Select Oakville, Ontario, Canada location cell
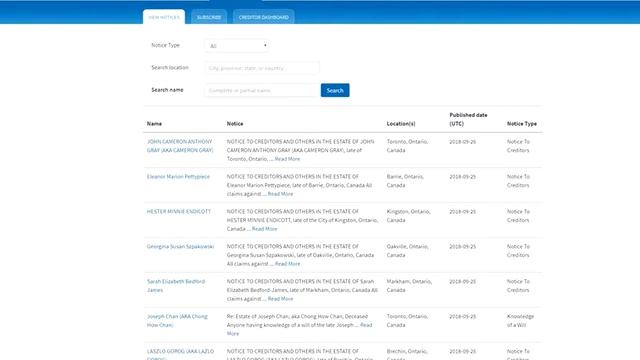This screenshot has height=360, width=640. coord(407,251)
